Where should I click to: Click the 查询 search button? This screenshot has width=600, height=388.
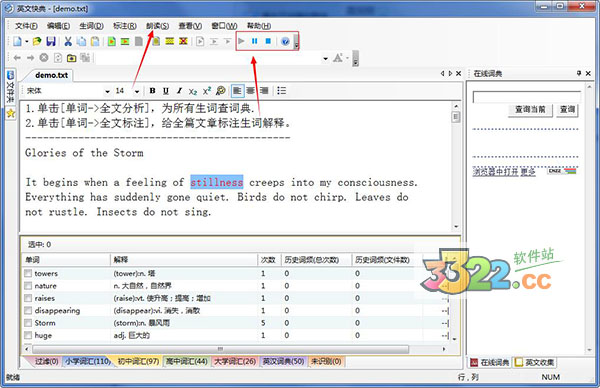point(567,110)
